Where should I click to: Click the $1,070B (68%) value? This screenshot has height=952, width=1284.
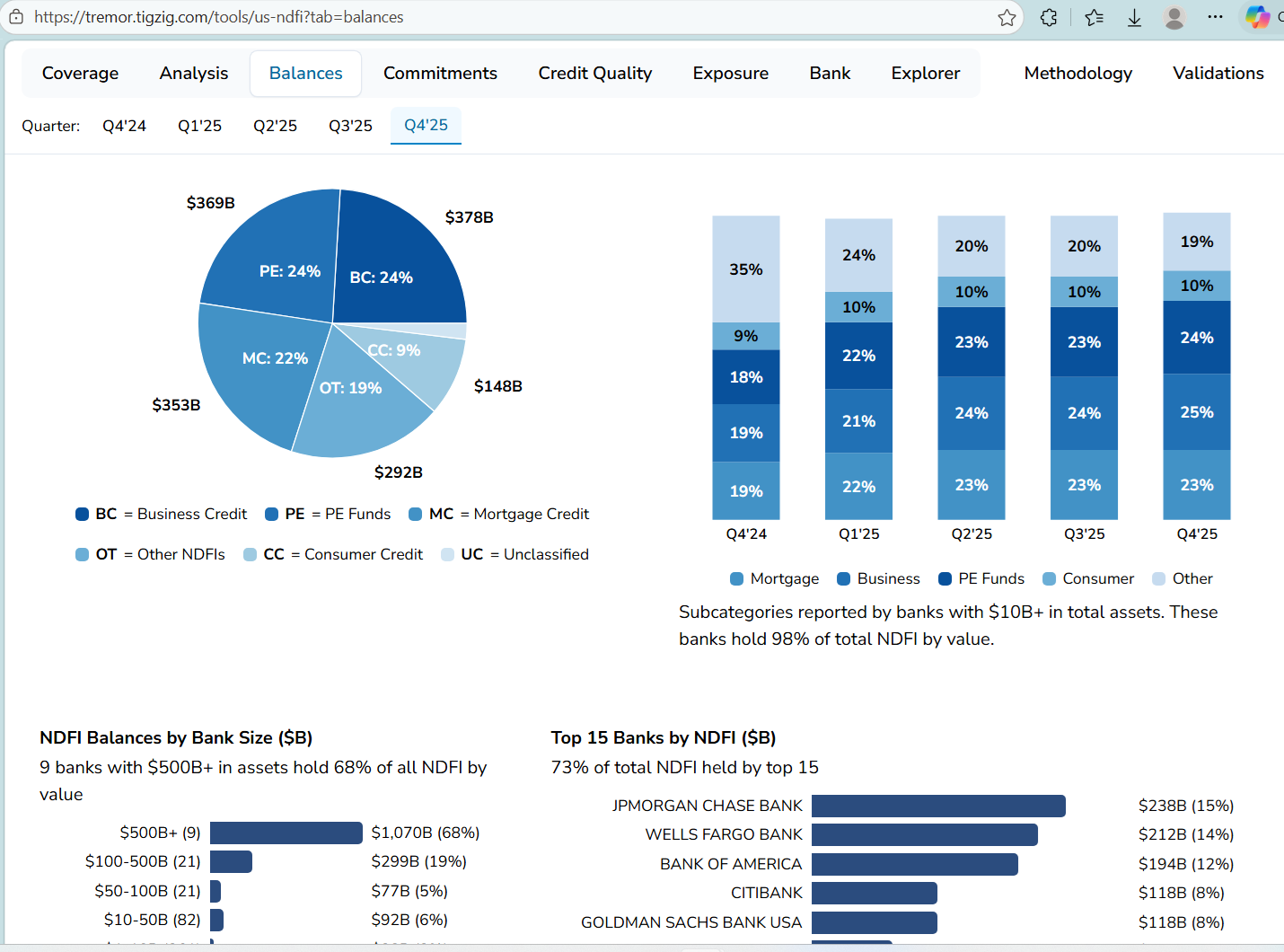426,833
